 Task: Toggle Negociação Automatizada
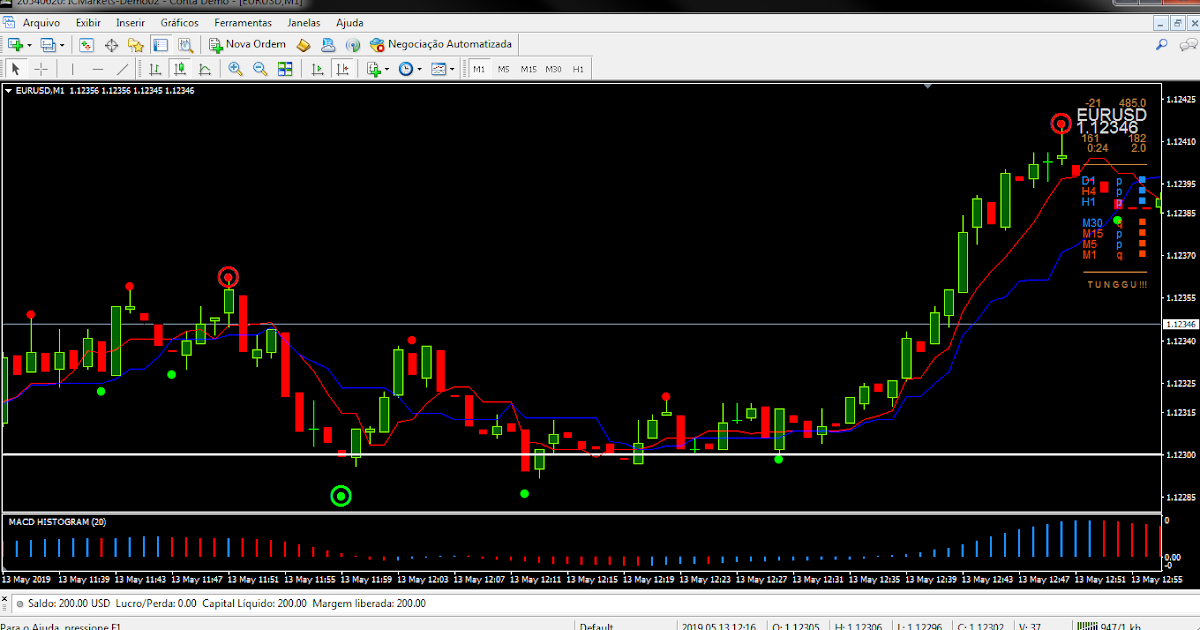441,45
